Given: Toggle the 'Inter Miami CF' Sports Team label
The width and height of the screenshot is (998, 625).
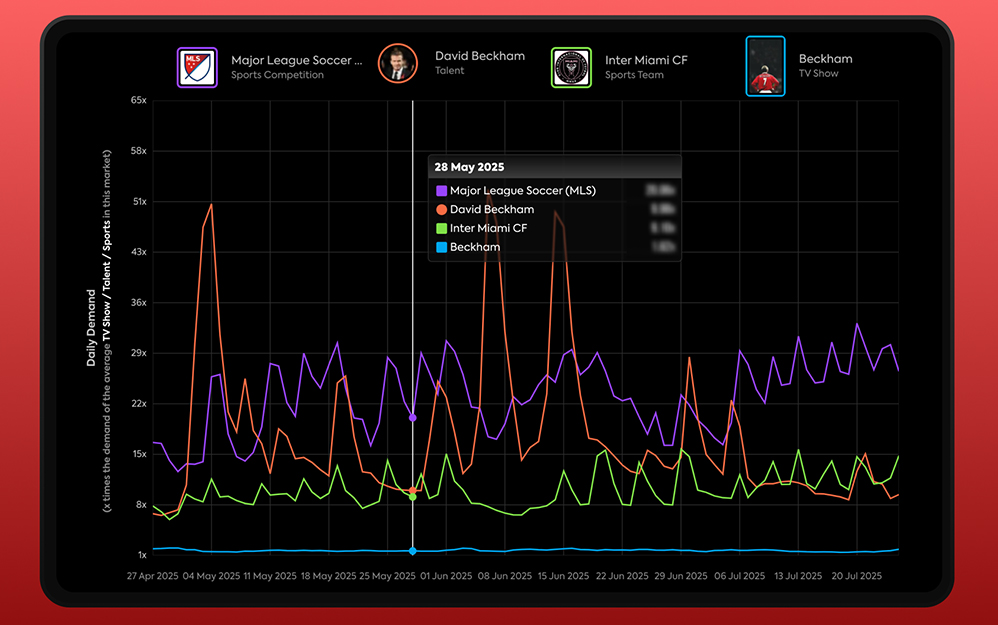Looking at the screenshot, I should click(x=646, y=60).
